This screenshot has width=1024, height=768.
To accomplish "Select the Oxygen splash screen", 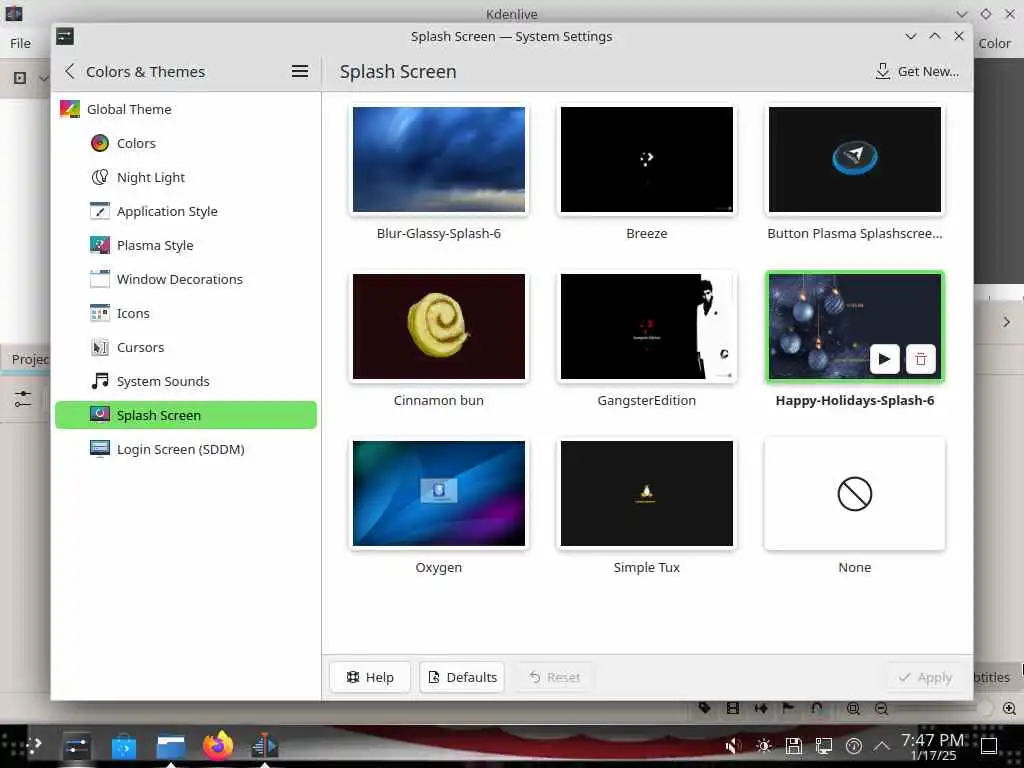I will pyautogui.click(x=439, y=493).
